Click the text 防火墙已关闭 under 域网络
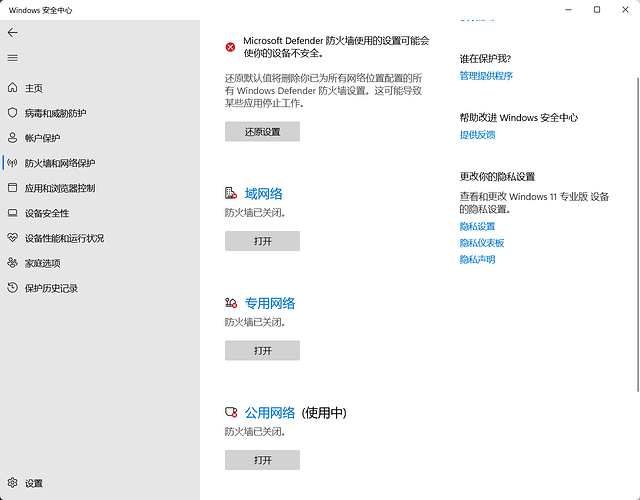The height and width of the screenshot is (500, 640). [x=255, y=213]
